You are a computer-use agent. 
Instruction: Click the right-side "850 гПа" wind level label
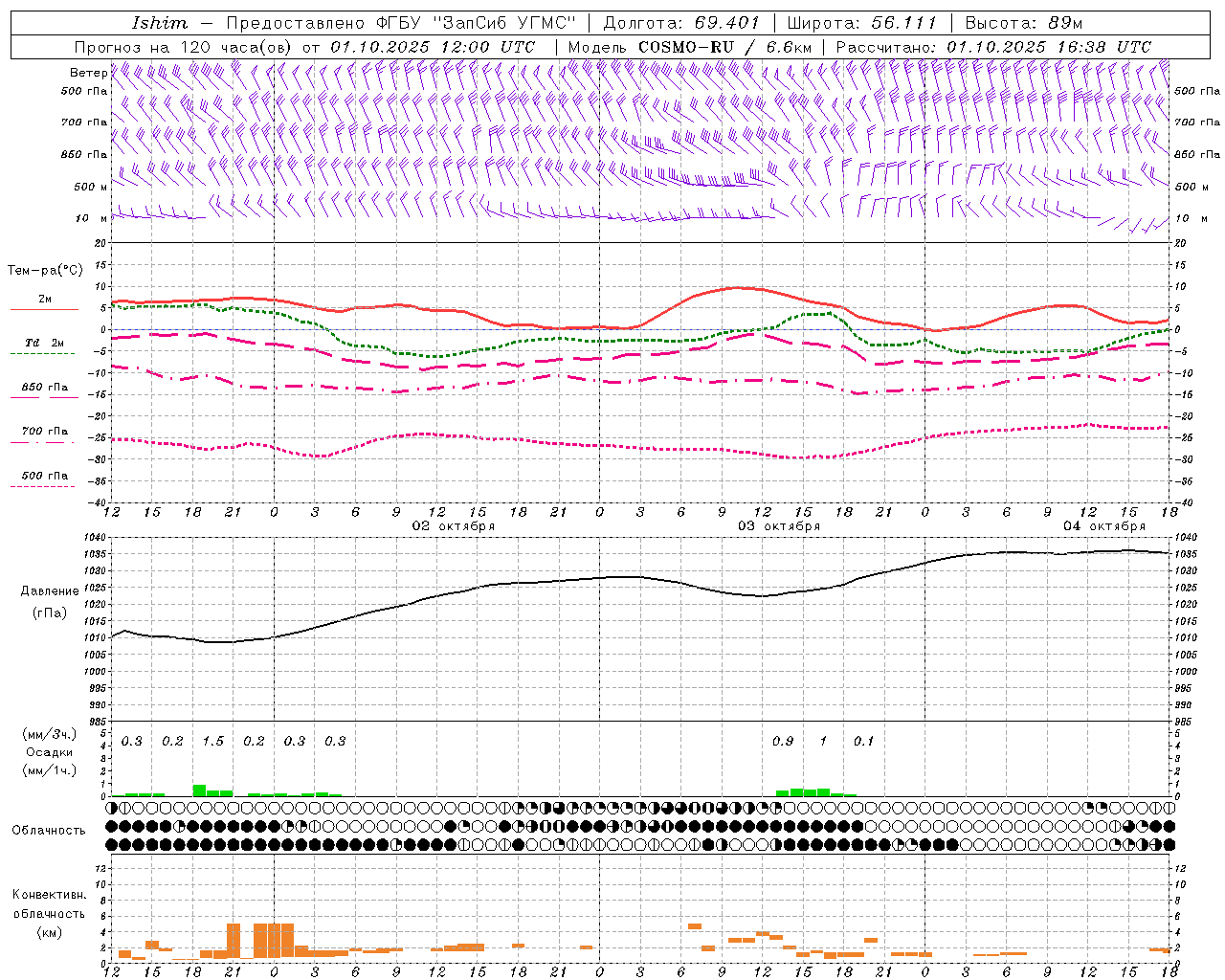coord(1197,154)
